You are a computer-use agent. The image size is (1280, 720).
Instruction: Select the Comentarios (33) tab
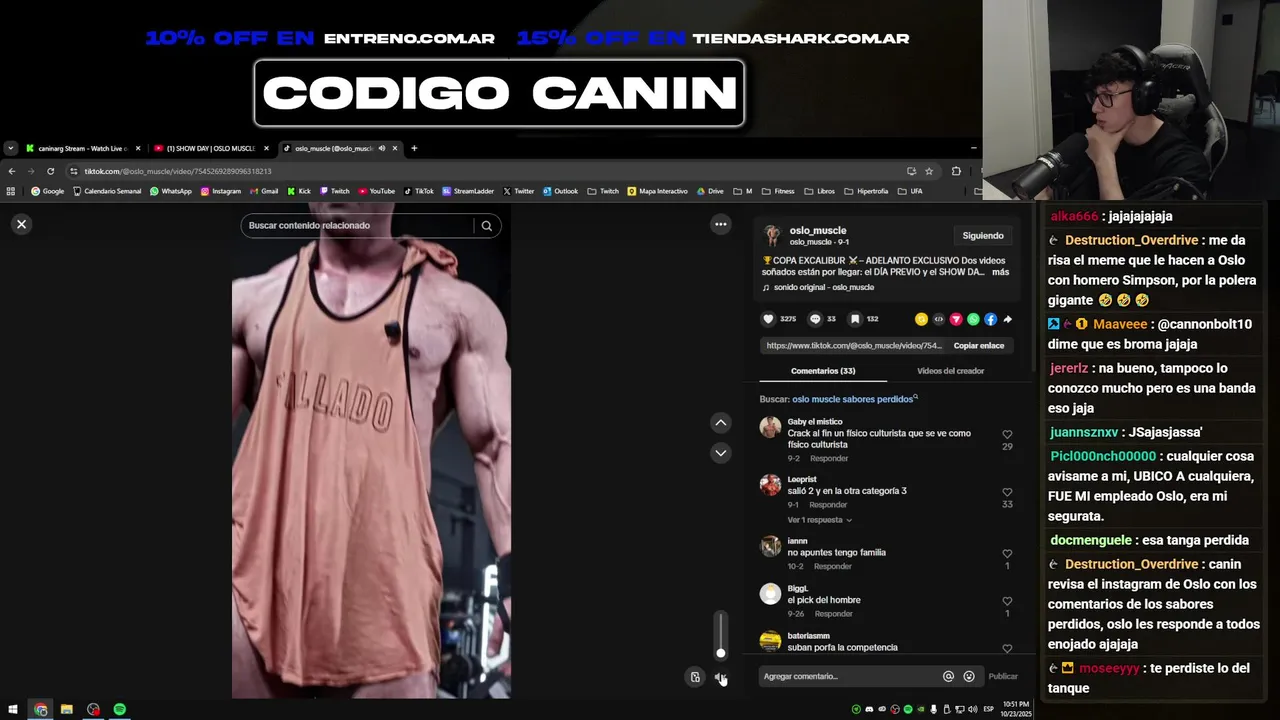[x=823, y=371]
